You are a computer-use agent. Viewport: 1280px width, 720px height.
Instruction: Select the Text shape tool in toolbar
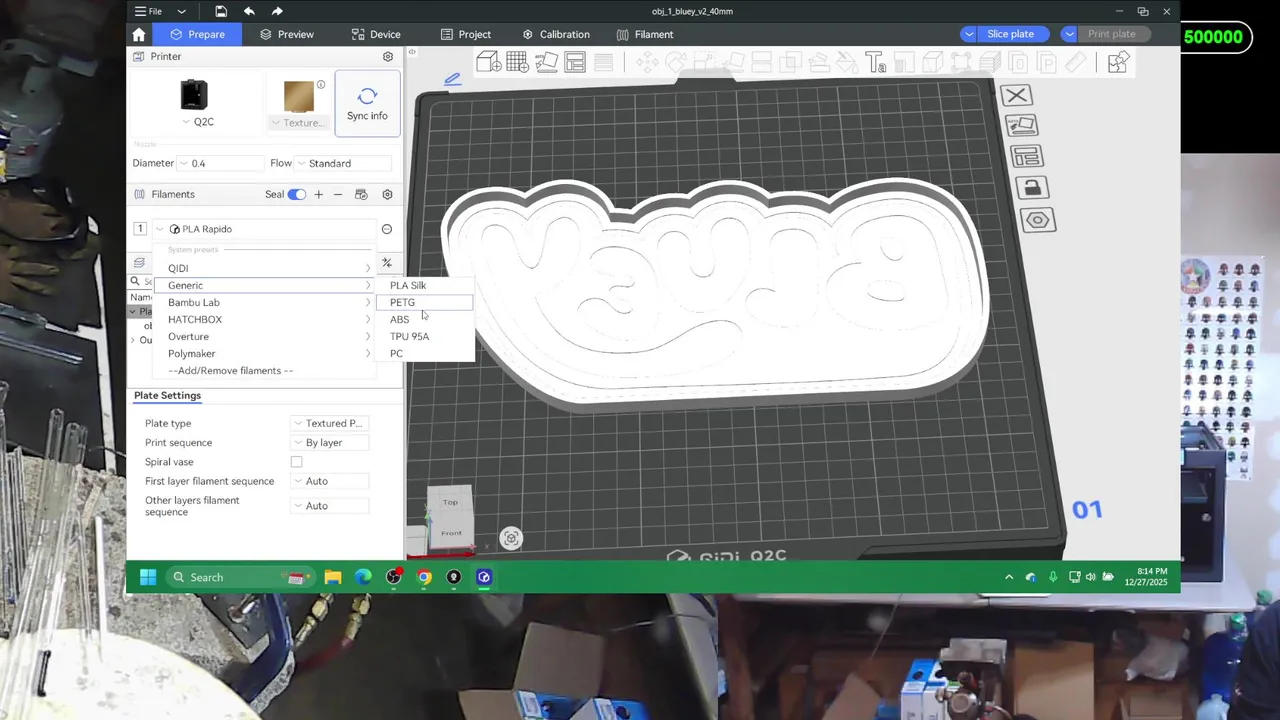tap(876, 63)
